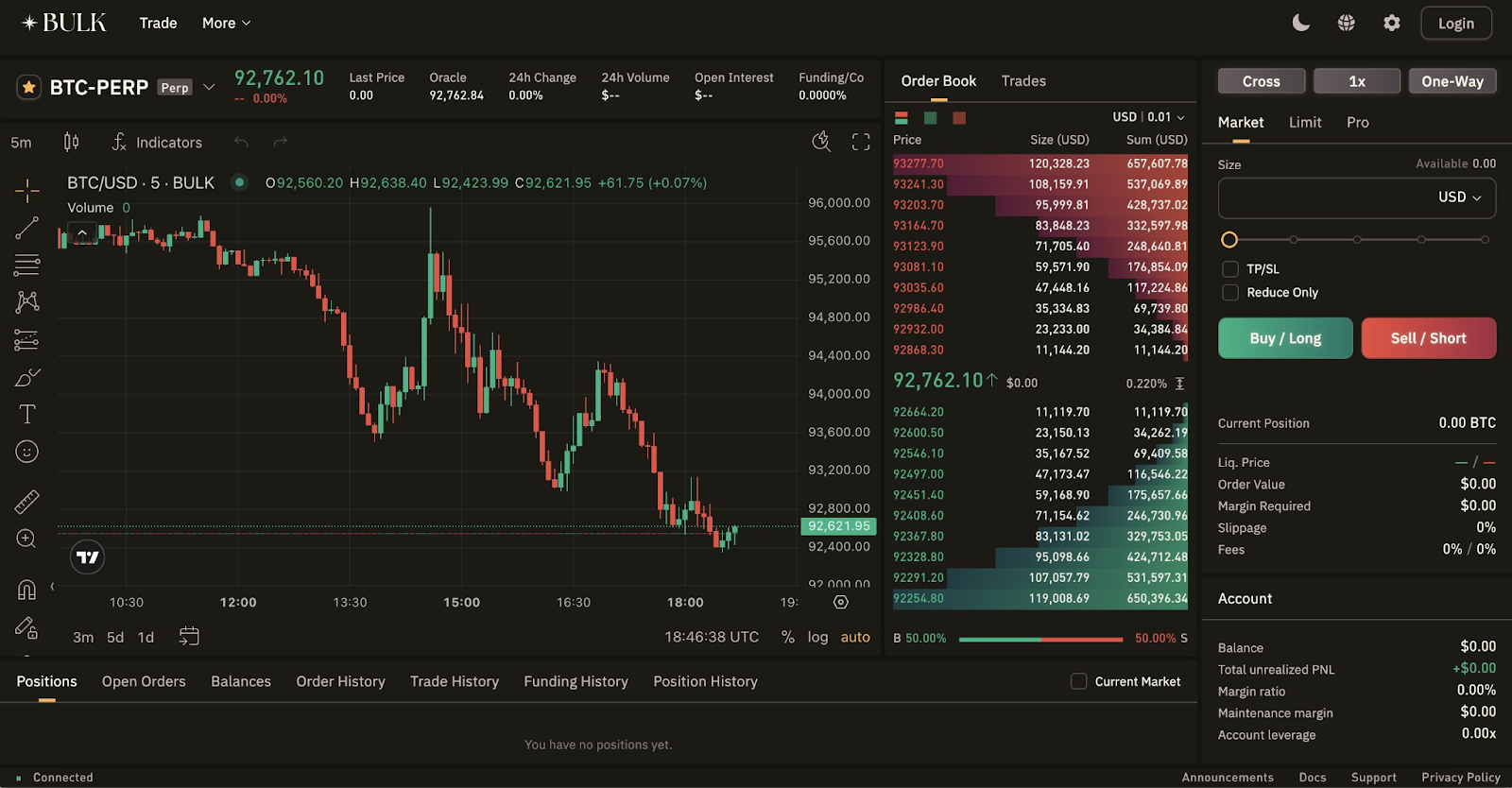Select zoom in tool
This screenshot has width=1512, height=788.
point(26,539)
